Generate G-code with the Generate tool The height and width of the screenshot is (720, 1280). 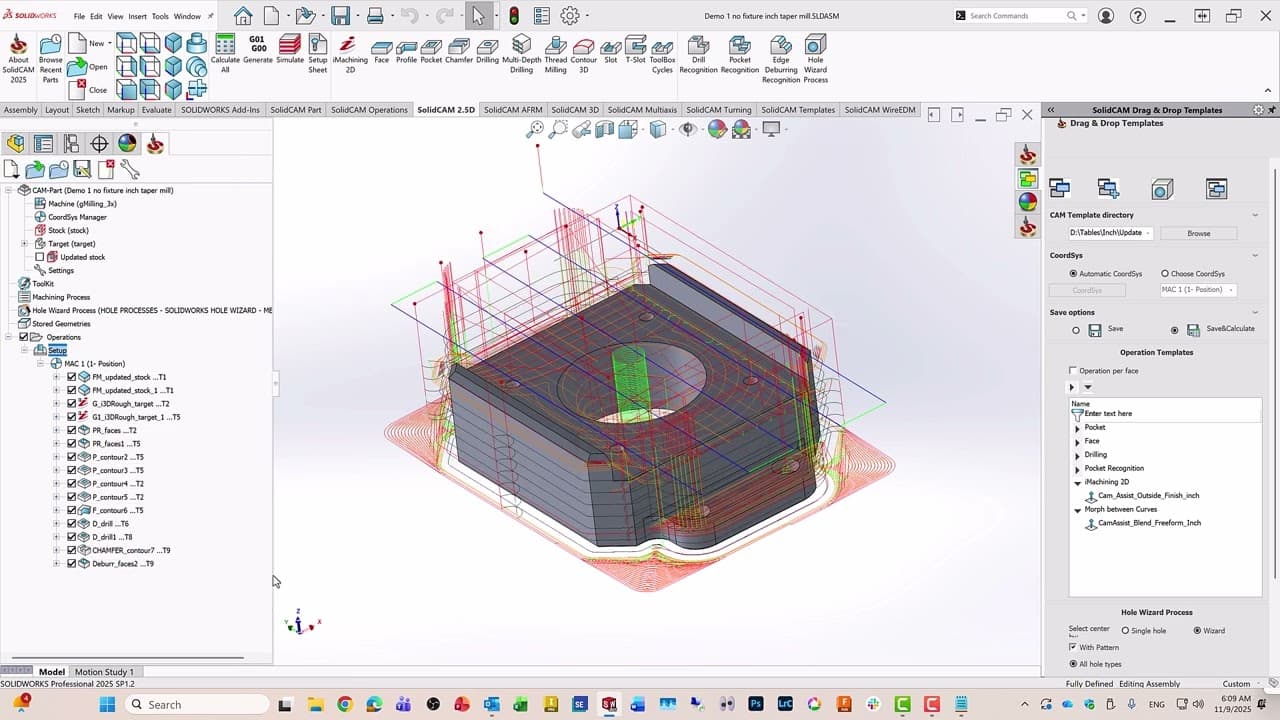258,50
